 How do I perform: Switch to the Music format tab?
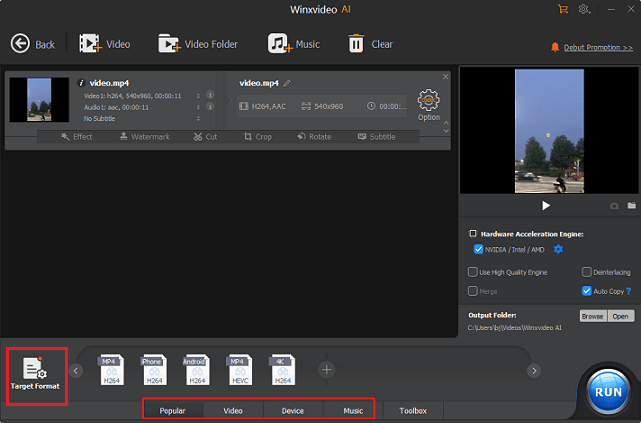click(x=353, y=410)
